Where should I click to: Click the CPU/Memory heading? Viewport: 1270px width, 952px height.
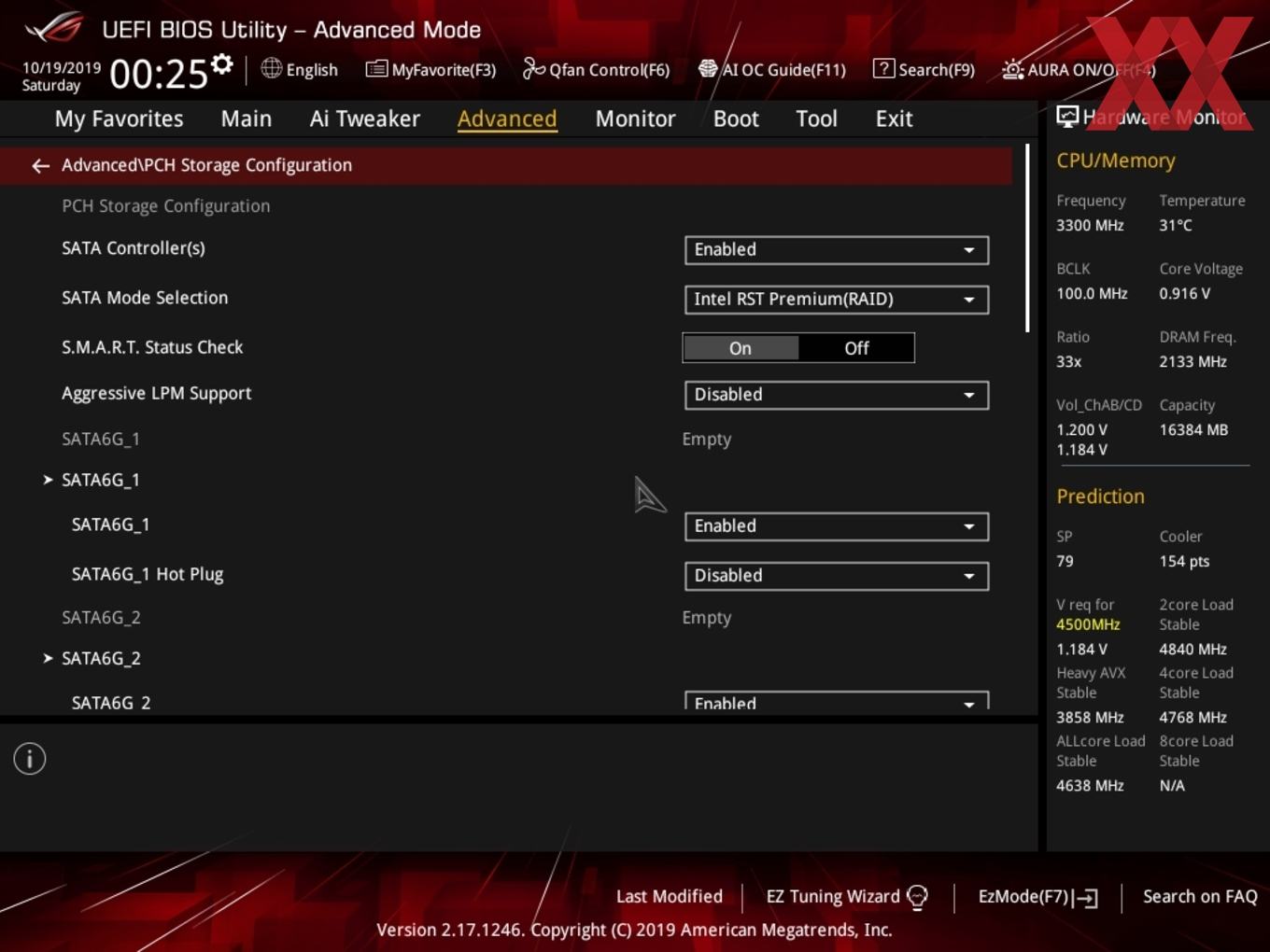click(x=1116, y=161)
